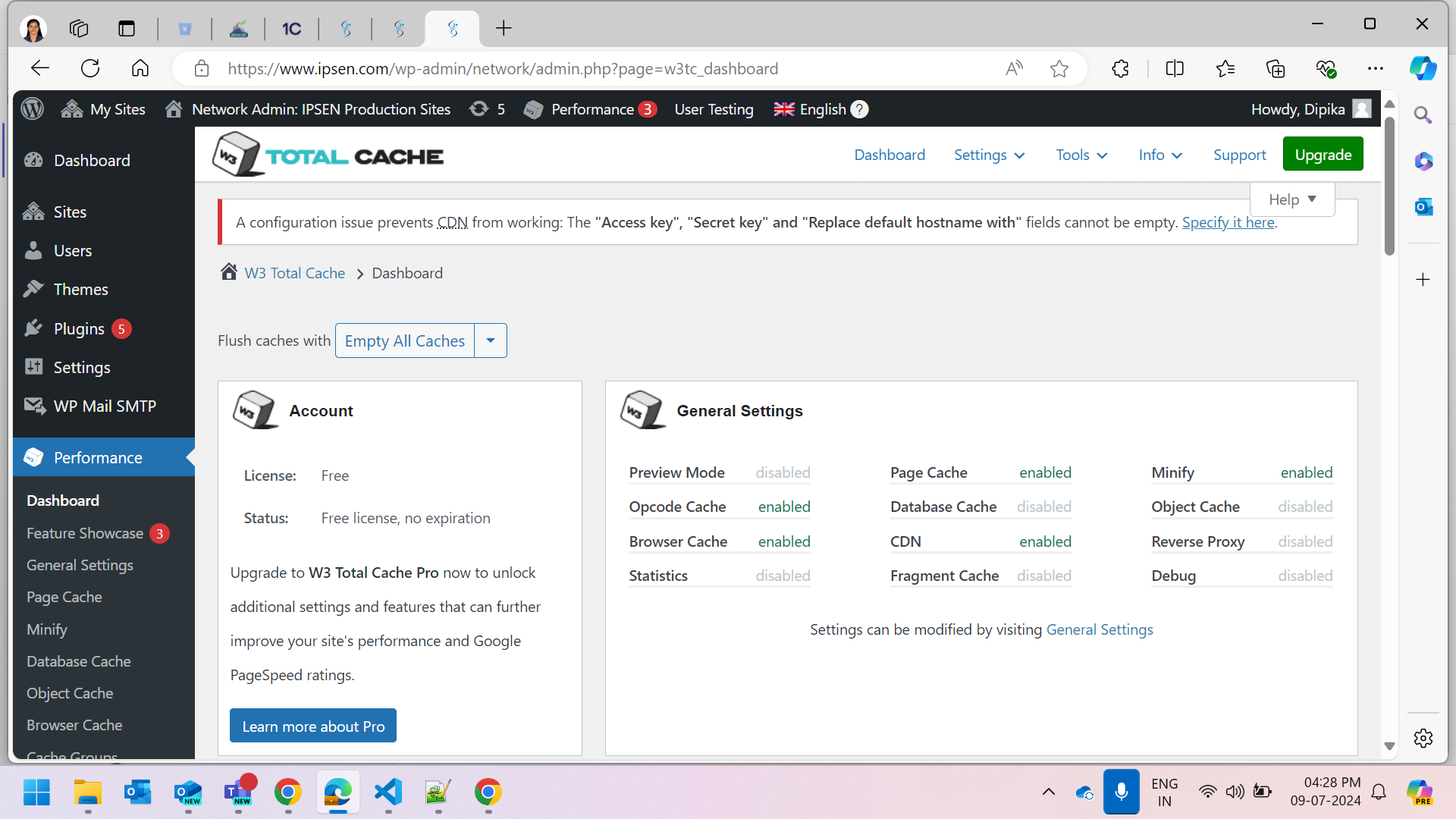Open Page Cache submenu item in sidebar
The image size is (1456, 819).
pos(64,597)
